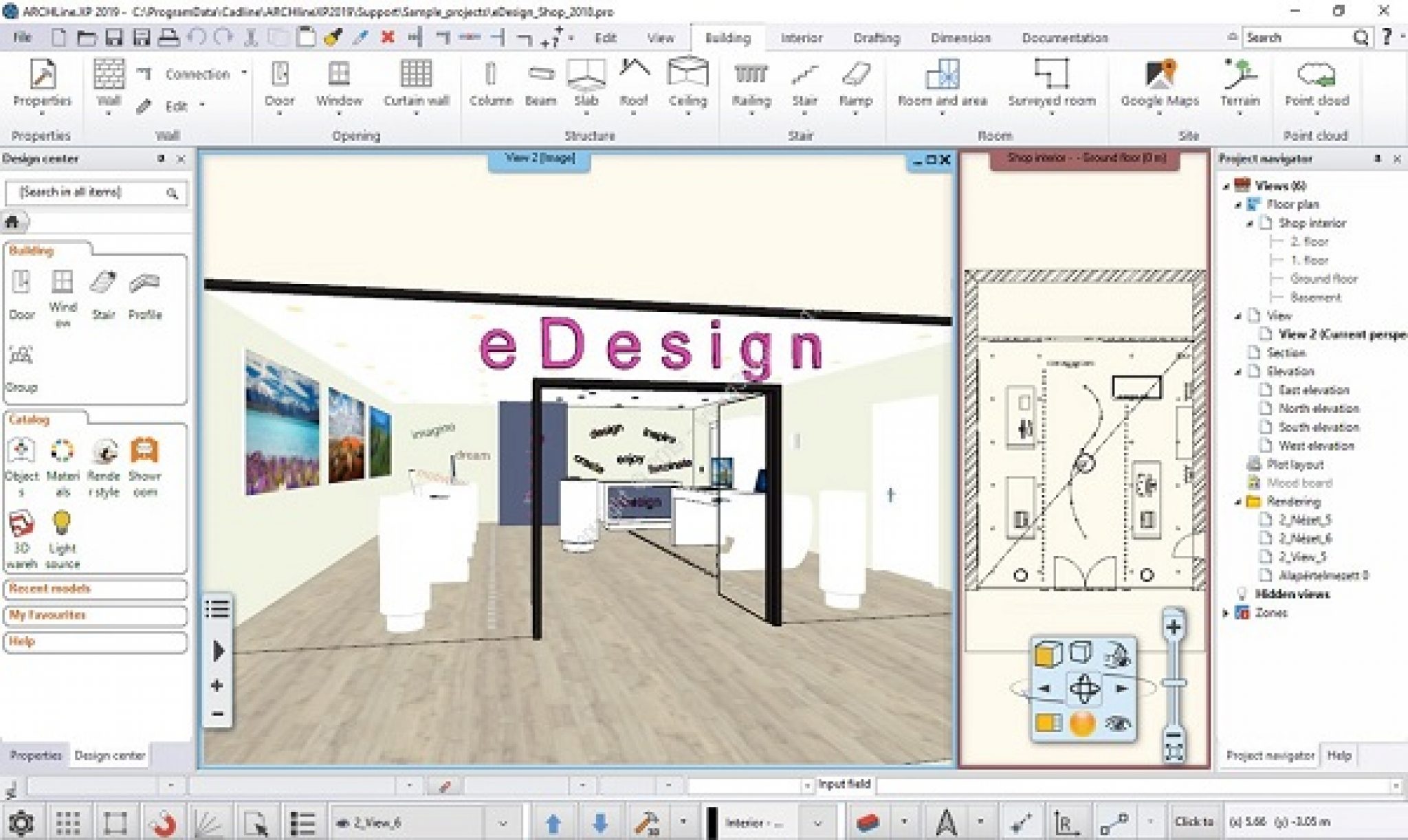Collapse the Rendering folder in navigator
1408x840 pixels.
[1238, 502]
